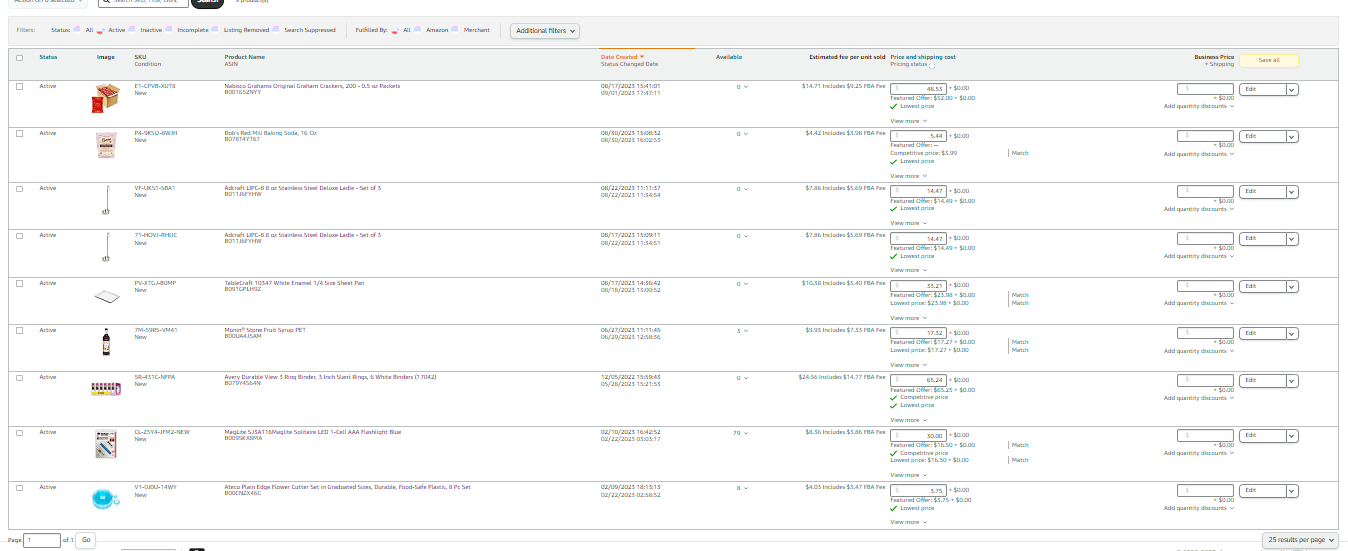Select the Search Suppressed filter
The height and width of the screenshot is (551, 1348).
[277, 30]
